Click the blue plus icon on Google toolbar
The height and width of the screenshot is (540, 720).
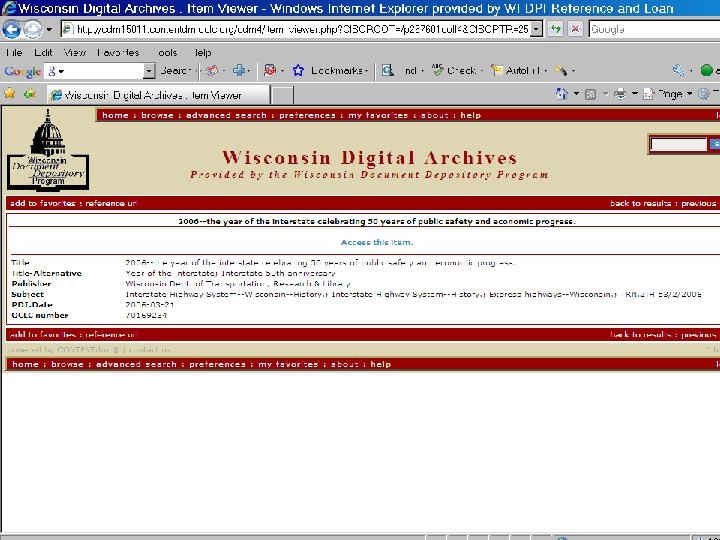(x=239, y=70)
